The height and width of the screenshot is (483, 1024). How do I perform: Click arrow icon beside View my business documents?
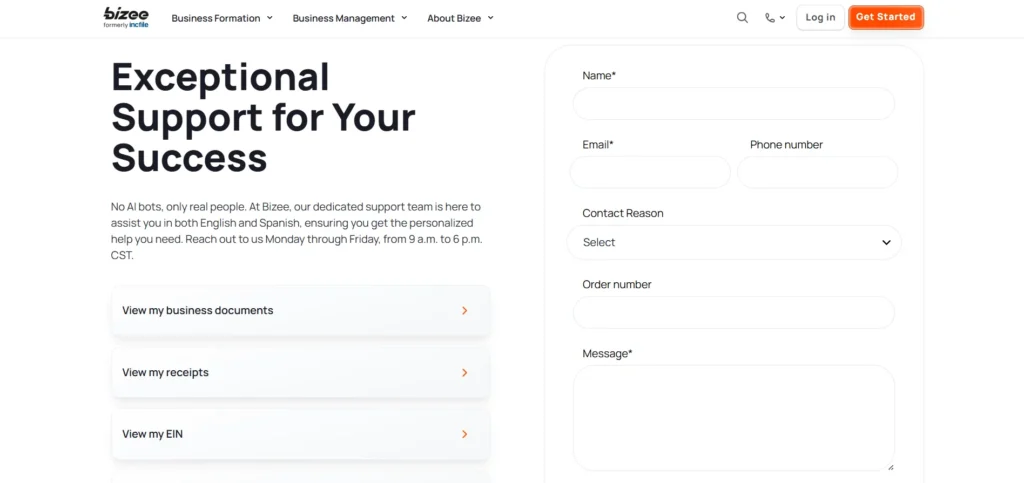(x=465, y=311)
